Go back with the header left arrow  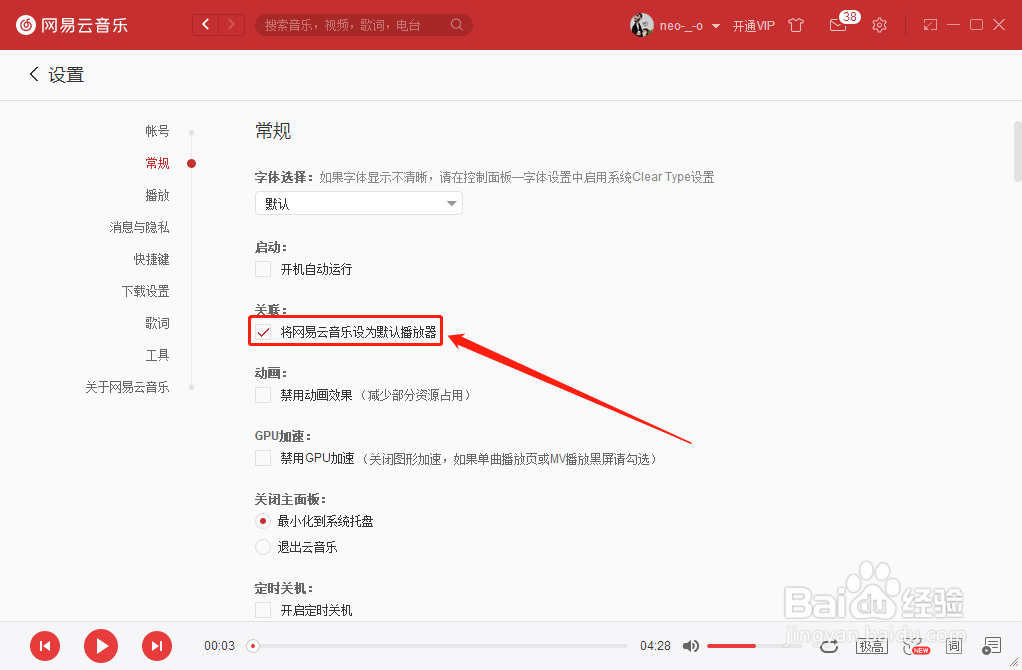pos(206,25)
